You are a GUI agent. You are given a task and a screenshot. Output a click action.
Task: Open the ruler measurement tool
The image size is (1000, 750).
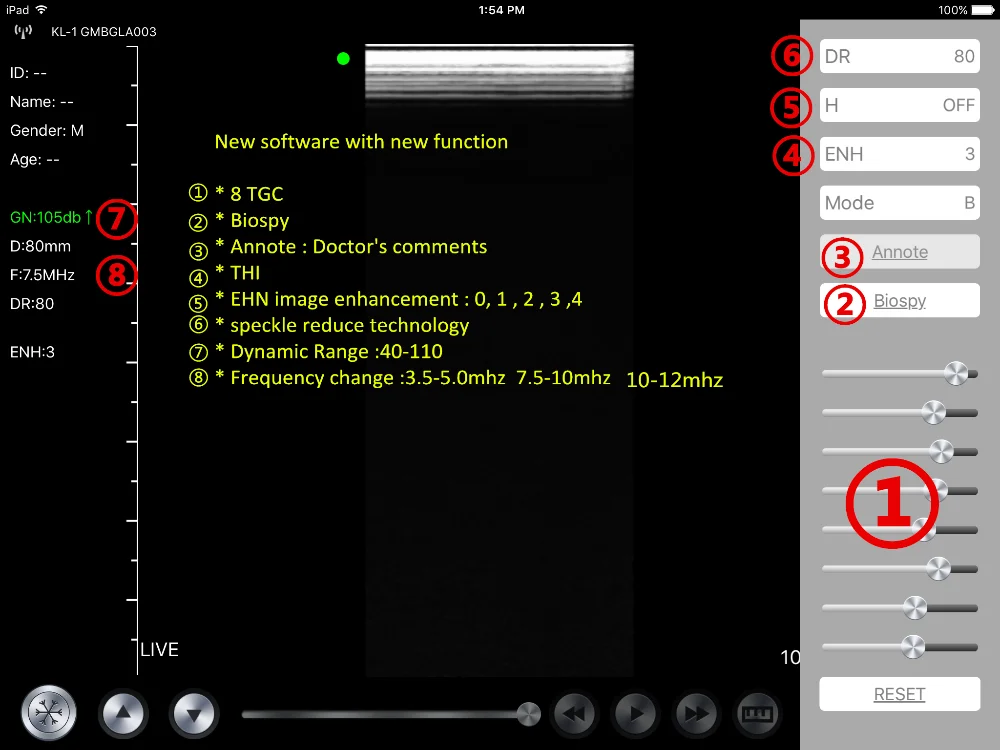[x=757, y=714]
